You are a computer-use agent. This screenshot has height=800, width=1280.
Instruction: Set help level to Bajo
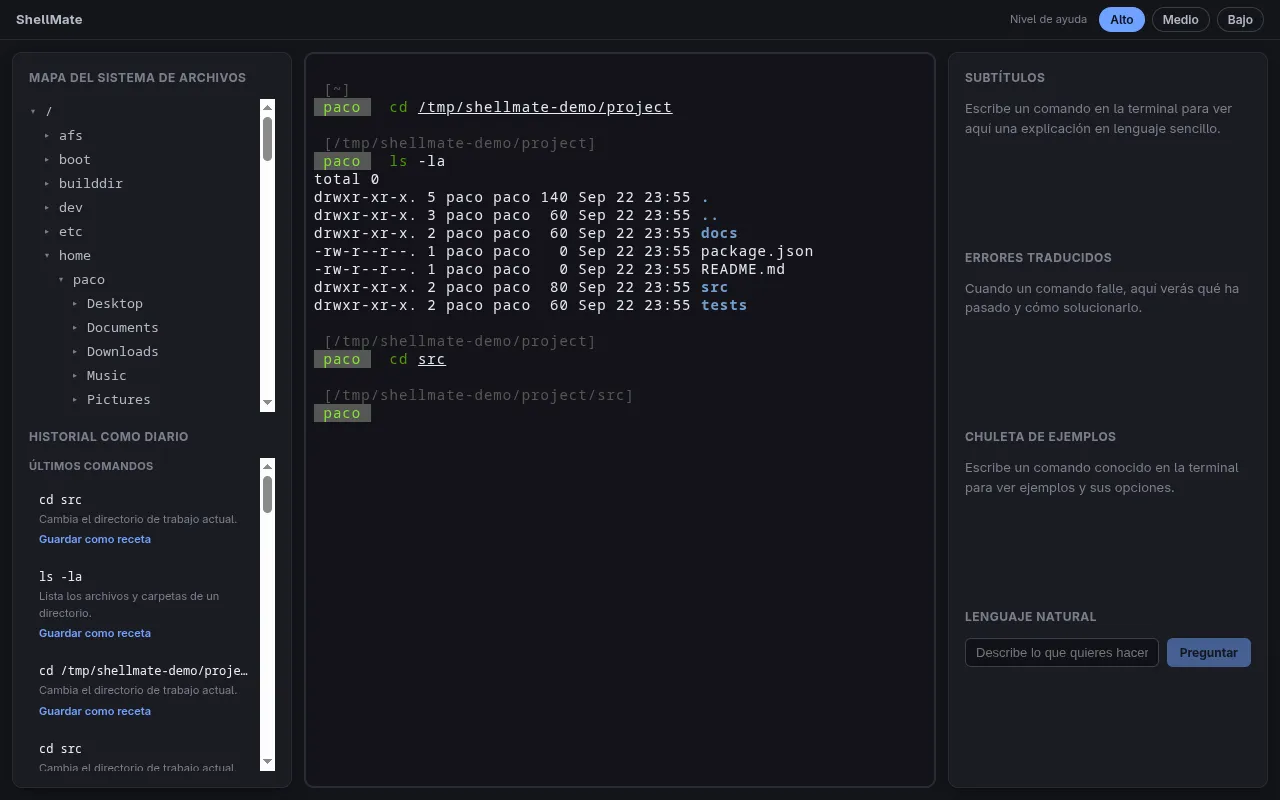tap(1240, 20)
